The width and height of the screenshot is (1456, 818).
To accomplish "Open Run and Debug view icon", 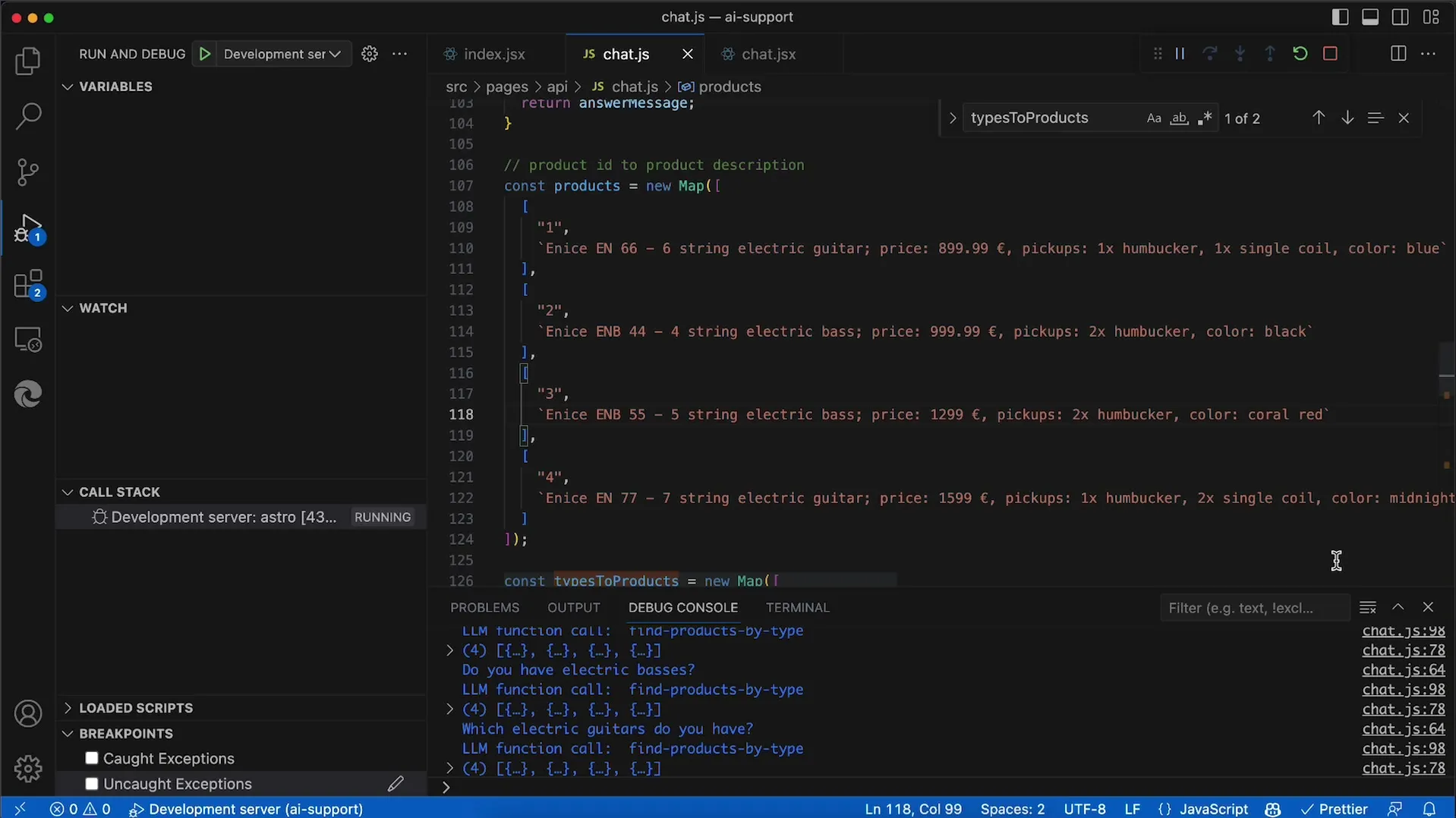I will pos(28,228).
